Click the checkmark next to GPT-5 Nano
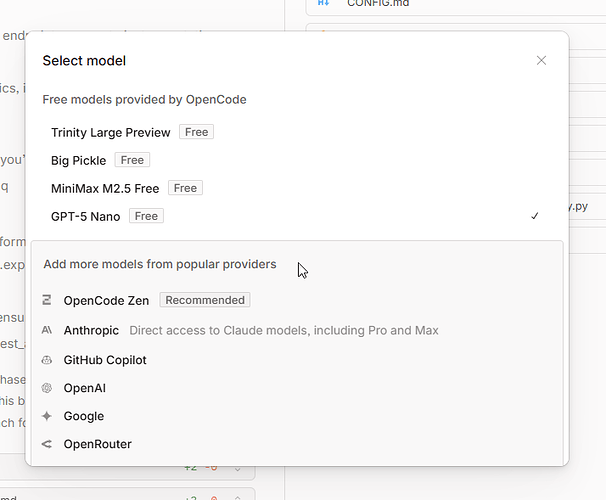The width and height of the screenshot is (606, 500). tap(535, 216)
